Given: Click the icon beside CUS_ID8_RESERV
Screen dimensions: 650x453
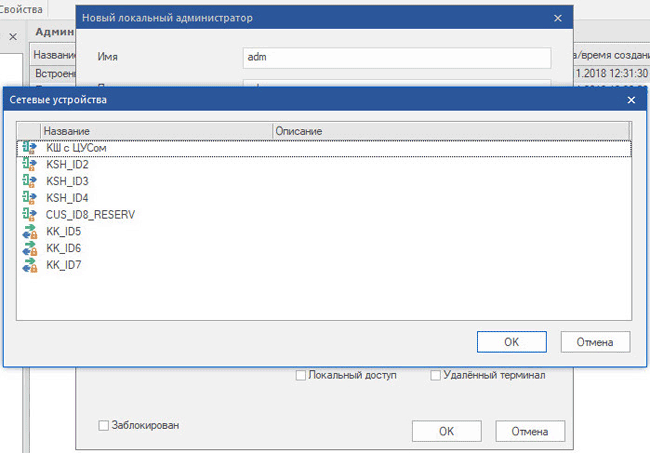Looking at the screenshot, I should click(29, 214).
